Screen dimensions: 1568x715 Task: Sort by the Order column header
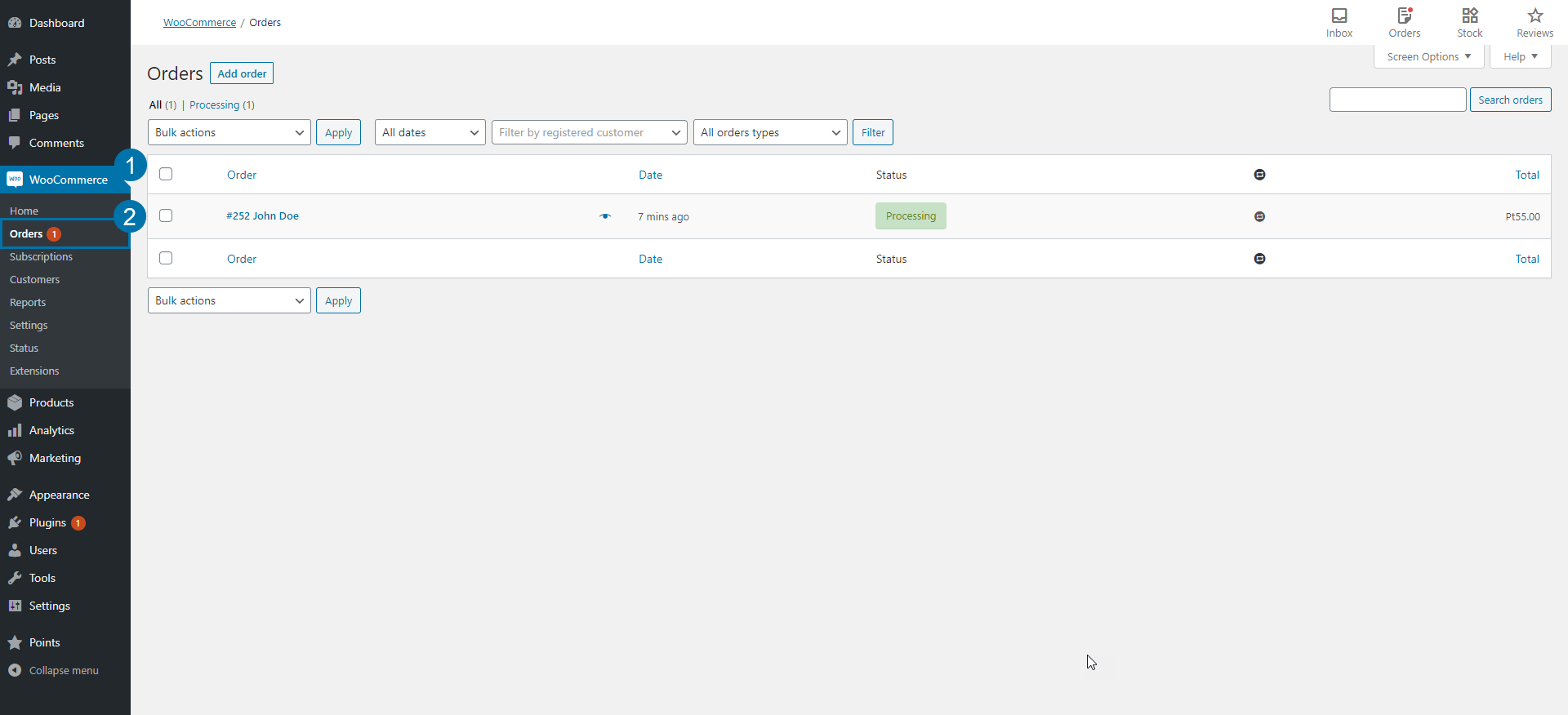(x=242, y=175)
